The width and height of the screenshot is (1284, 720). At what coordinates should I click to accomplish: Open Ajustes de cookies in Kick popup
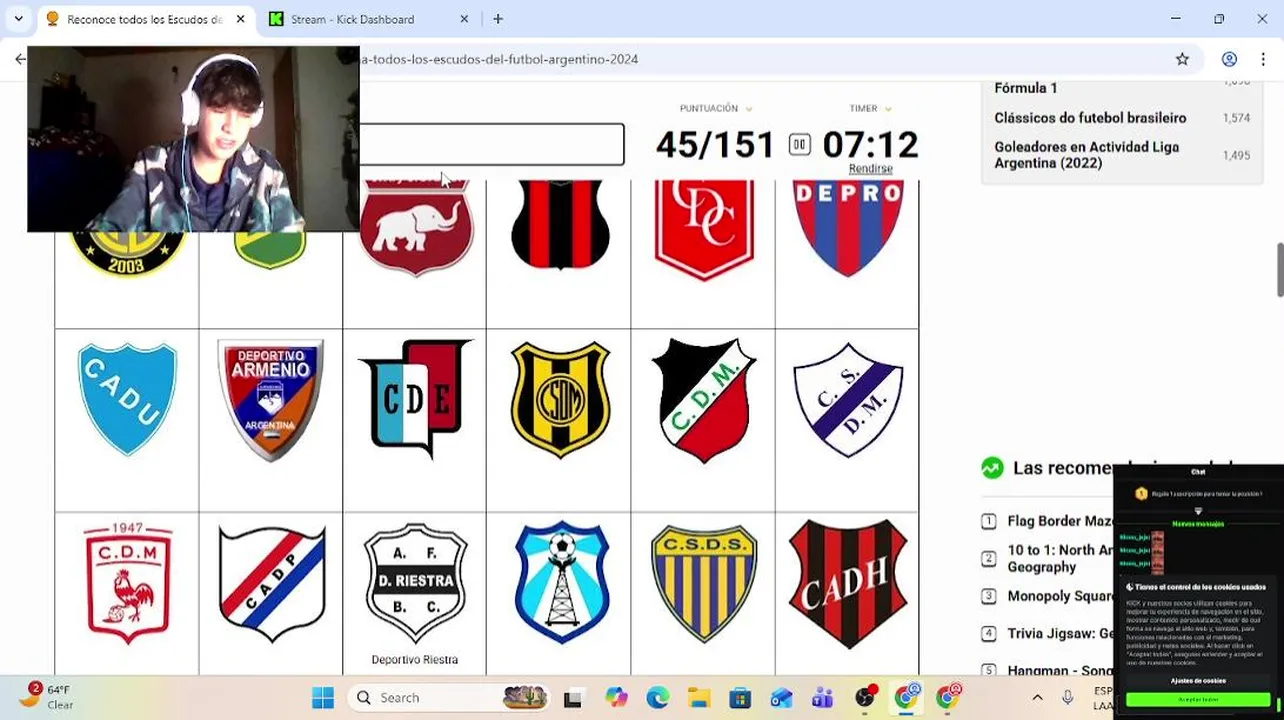[1198, 681]
